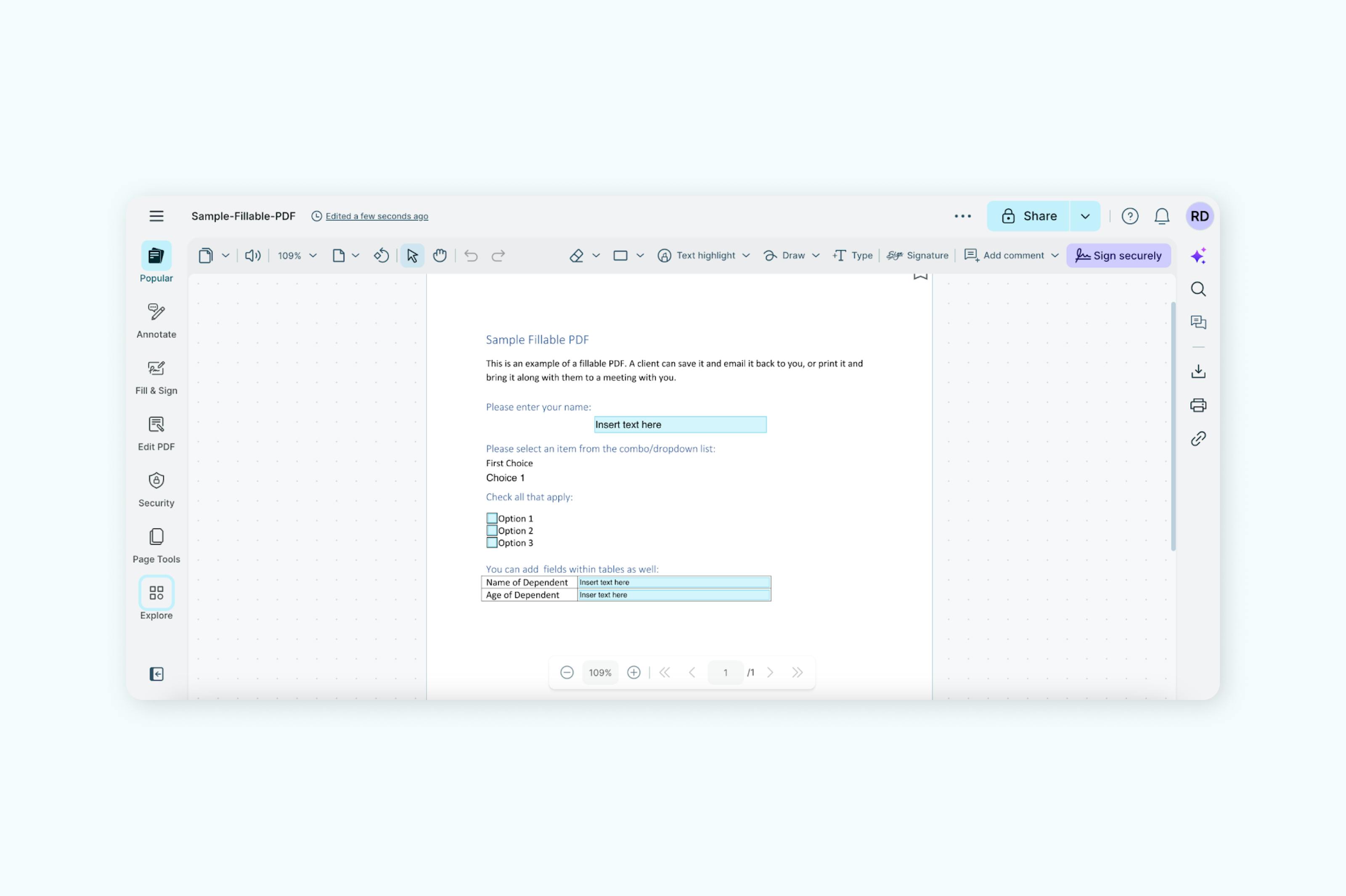The image size is (1346, 896).
Task: Check the Option 1 checkbox
Action: pos(491,518)
